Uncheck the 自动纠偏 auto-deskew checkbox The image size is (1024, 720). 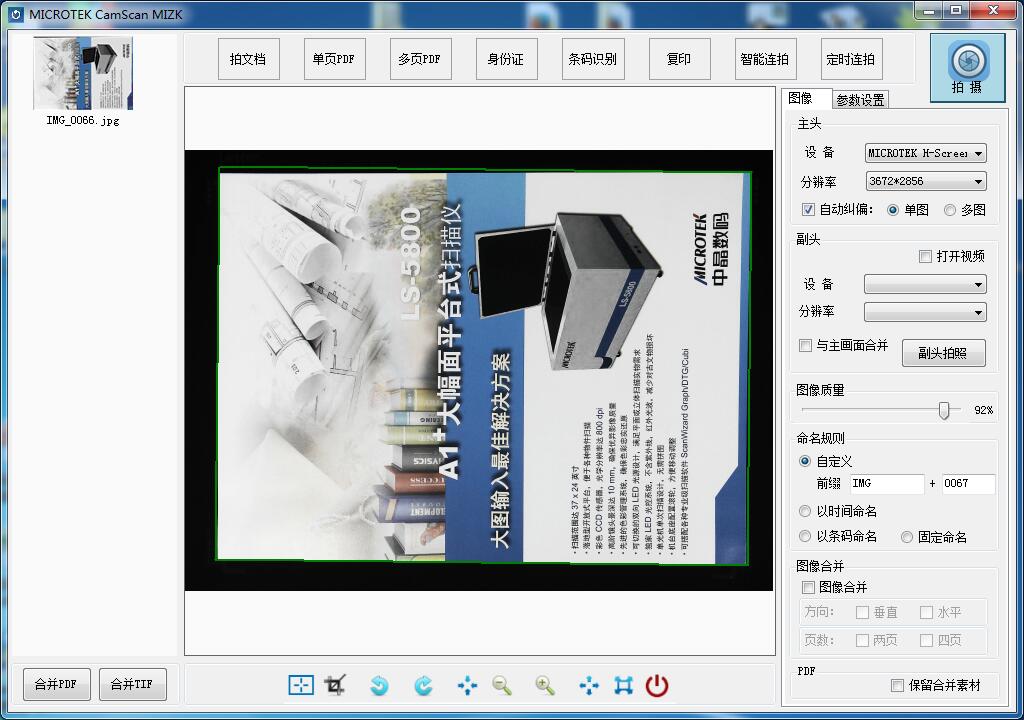coord(808,209)
